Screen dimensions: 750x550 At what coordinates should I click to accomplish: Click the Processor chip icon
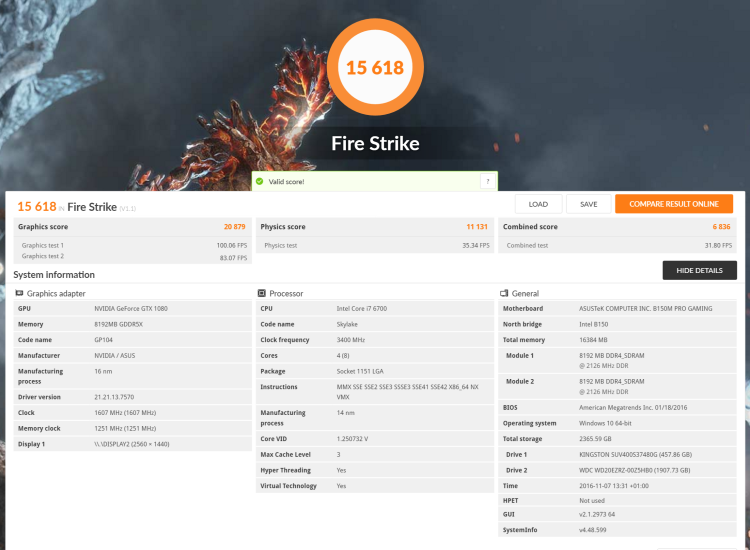(262, 293)
